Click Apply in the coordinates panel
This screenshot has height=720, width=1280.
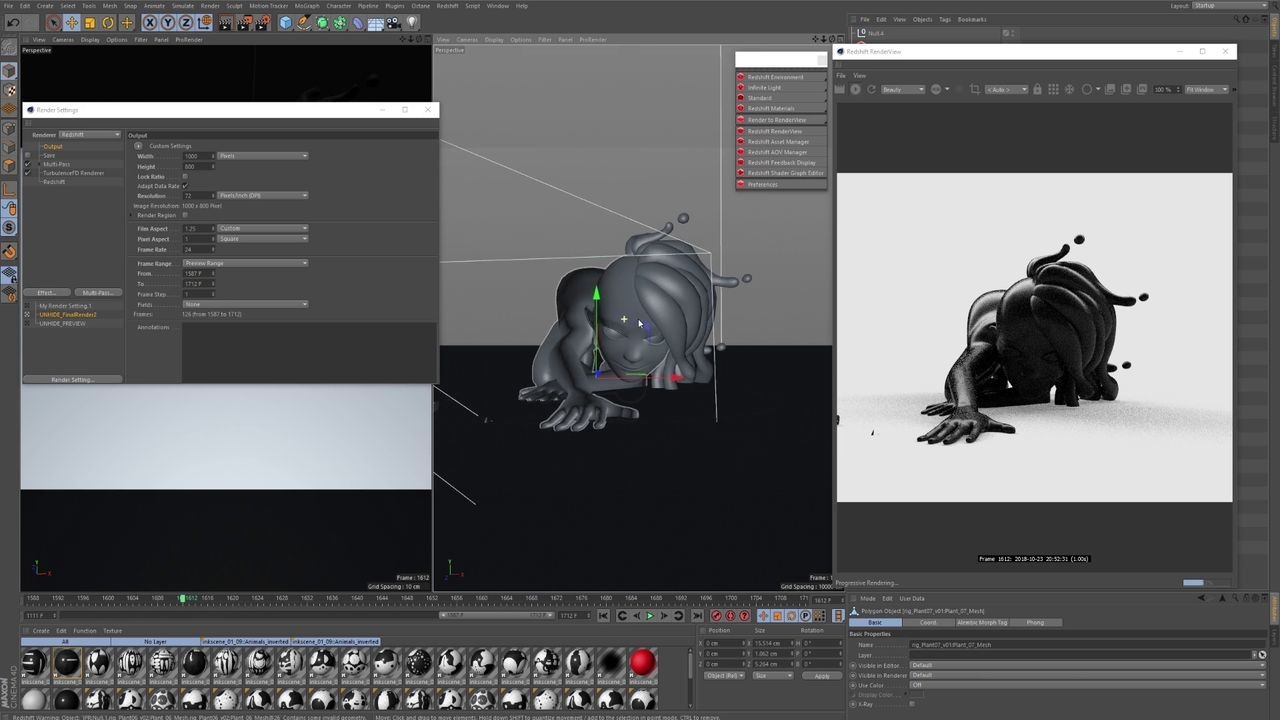[x=821, y=676]
